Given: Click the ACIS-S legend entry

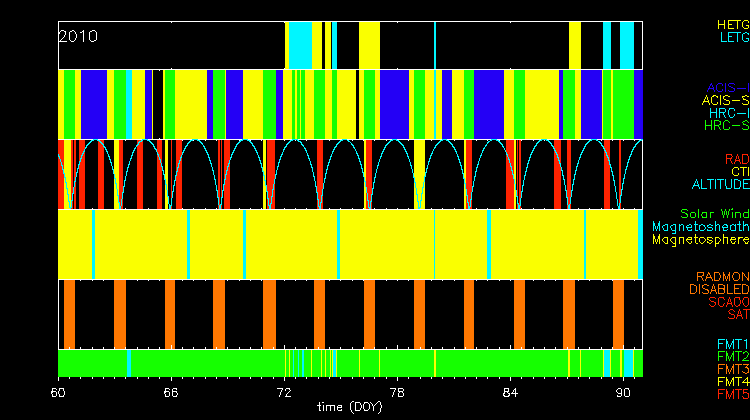Looking at the screenshot, I should (x=725, y=100).
